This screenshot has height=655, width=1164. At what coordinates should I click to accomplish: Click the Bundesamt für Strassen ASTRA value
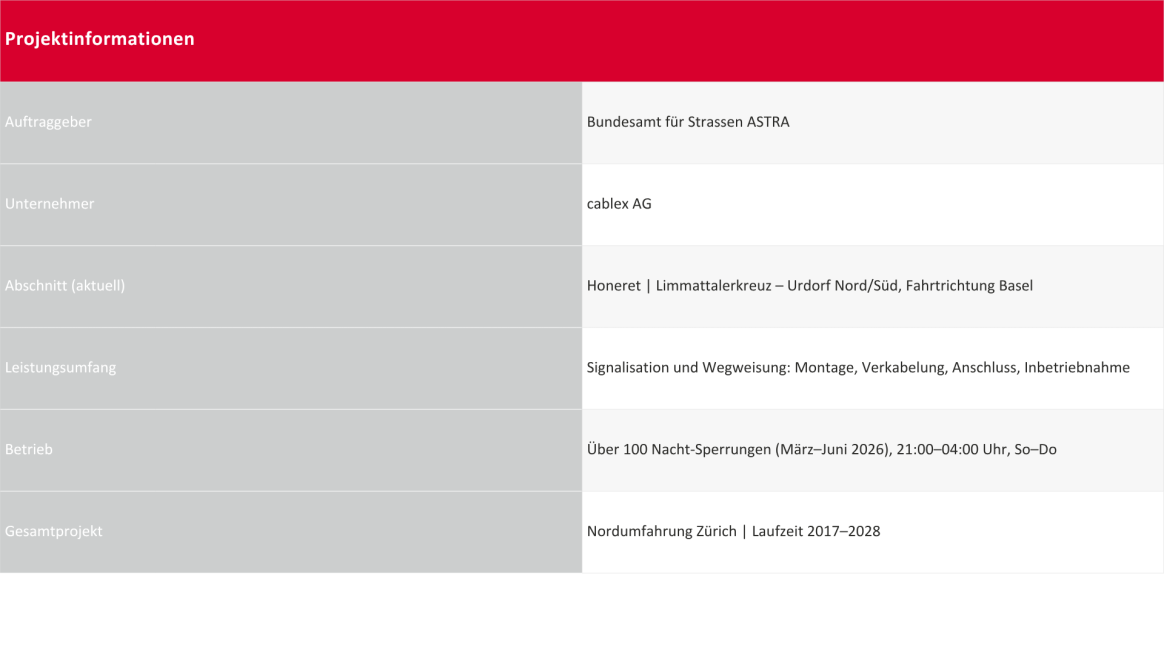688,122
